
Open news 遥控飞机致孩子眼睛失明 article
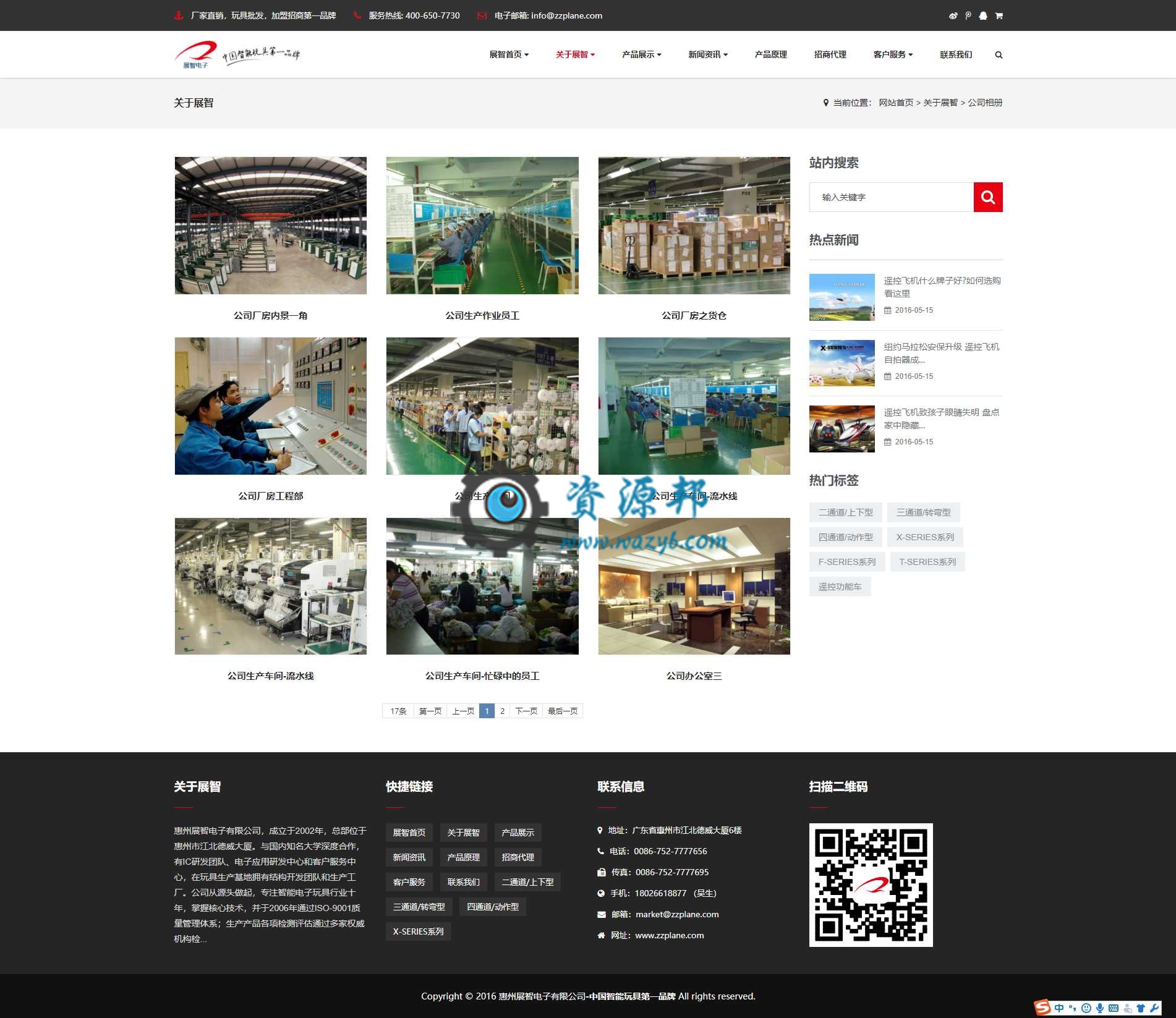click(942, 418)
